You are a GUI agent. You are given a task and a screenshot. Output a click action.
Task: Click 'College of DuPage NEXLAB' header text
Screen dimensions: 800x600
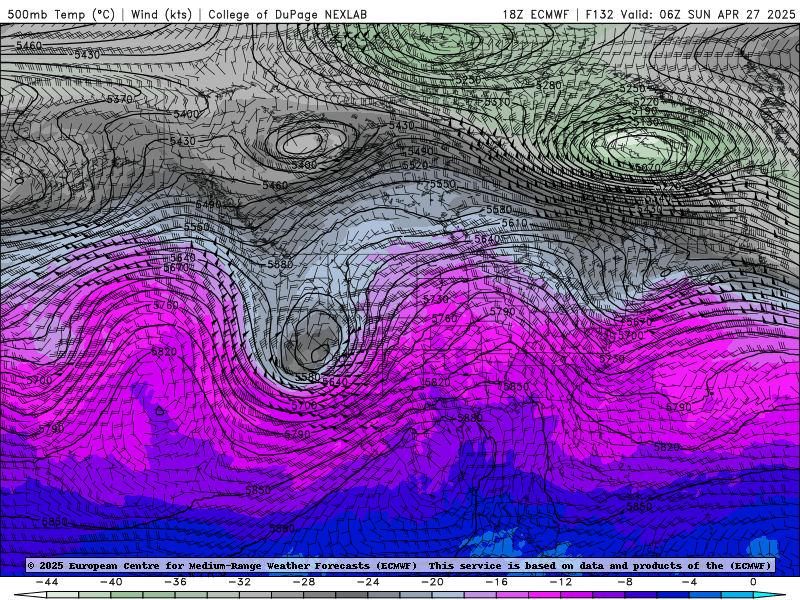coord(287,14)
